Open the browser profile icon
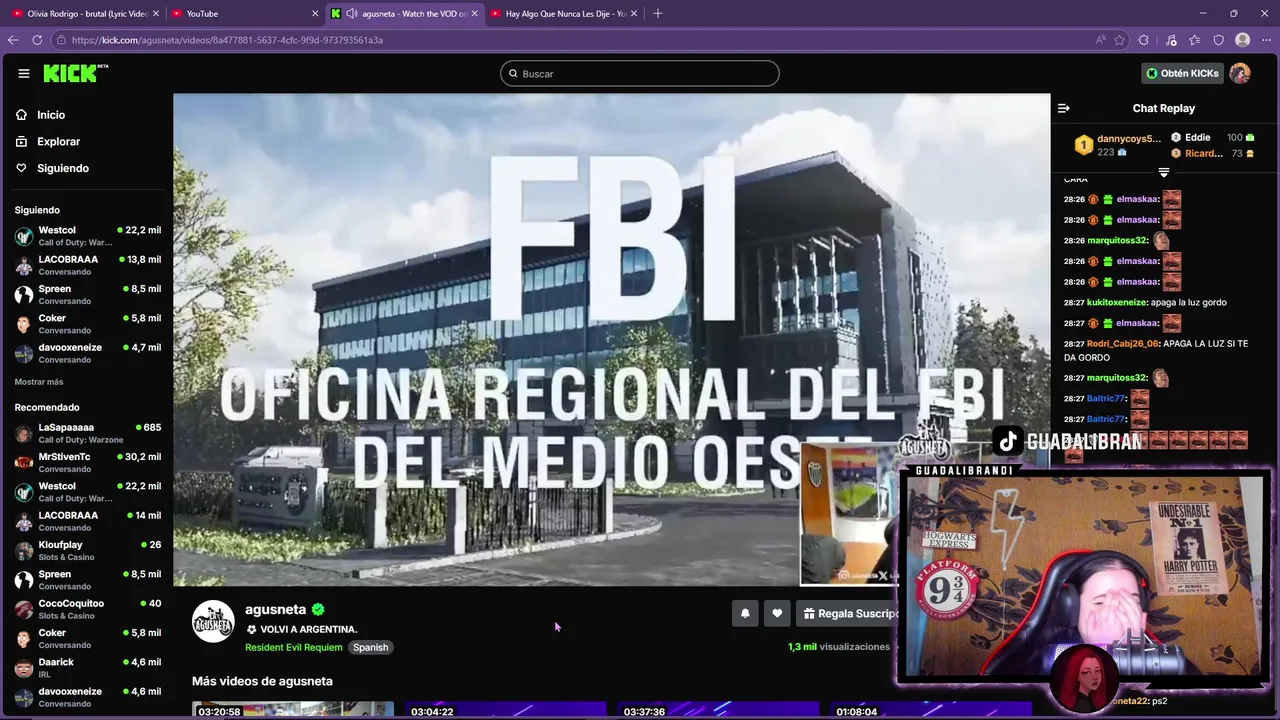Image resolution: width=1280 pixels, height=720 pixels. coord(1243,40)
